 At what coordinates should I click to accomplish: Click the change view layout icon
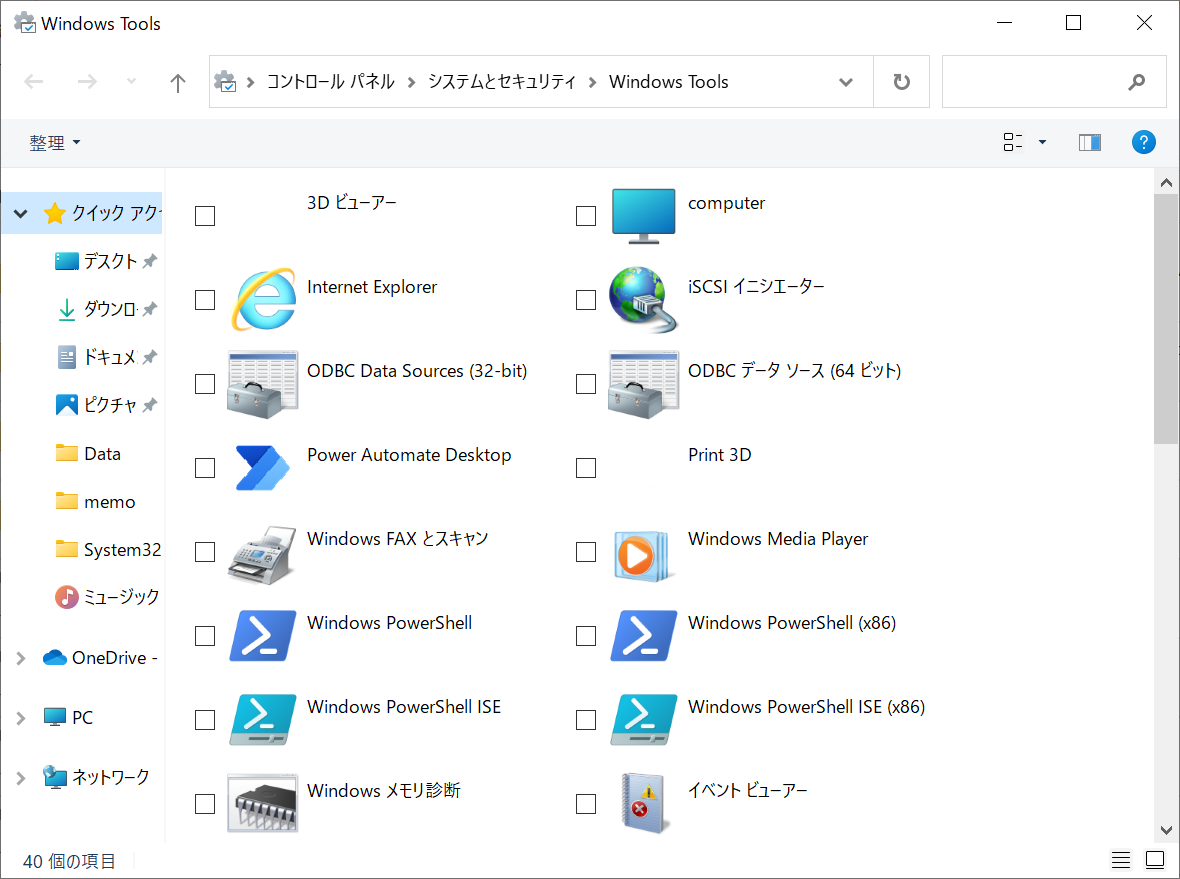(1013, 141)
